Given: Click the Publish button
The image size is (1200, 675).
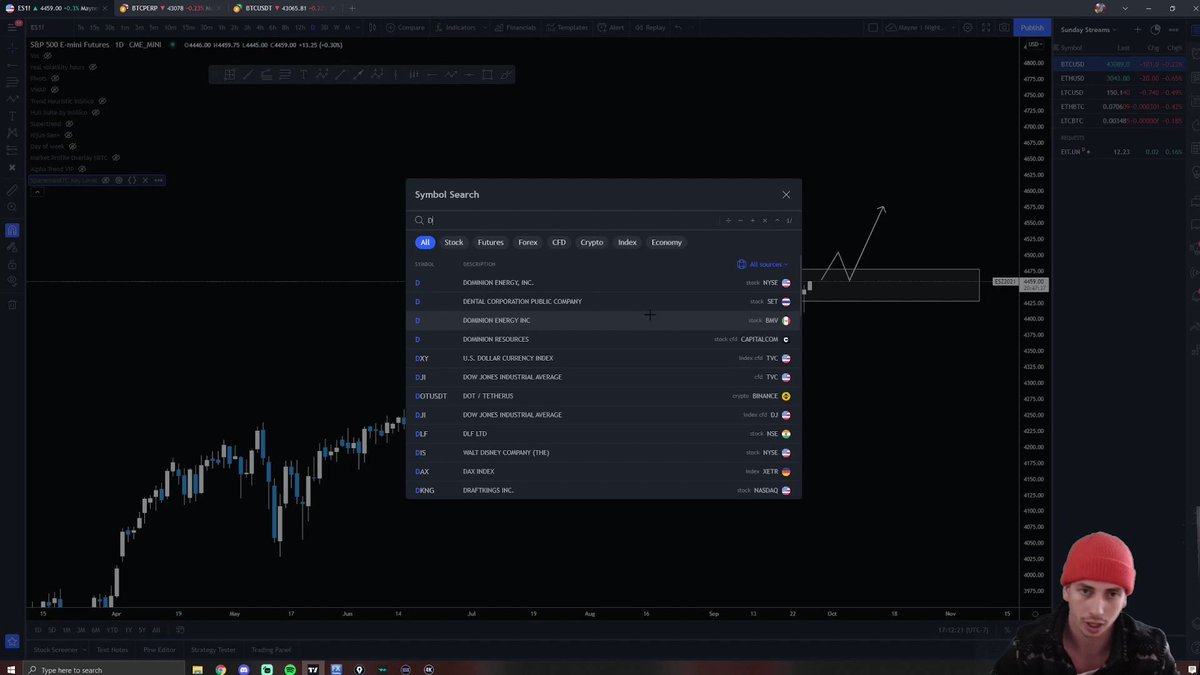Looking at the screenshot, I should point(1032,28).
